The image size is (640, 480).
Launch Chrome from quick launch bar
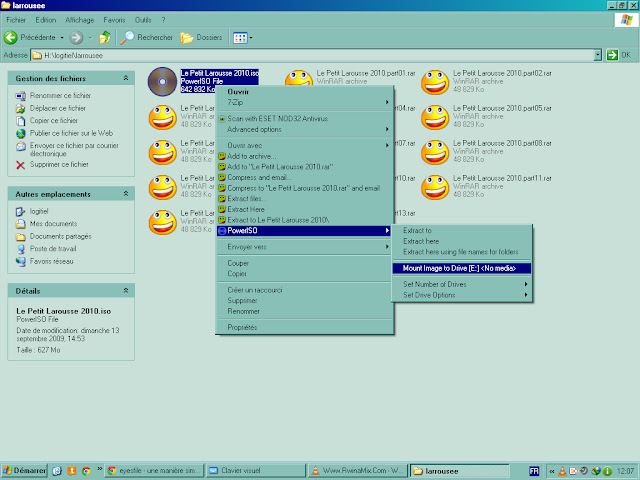click(x=86, y=471)
